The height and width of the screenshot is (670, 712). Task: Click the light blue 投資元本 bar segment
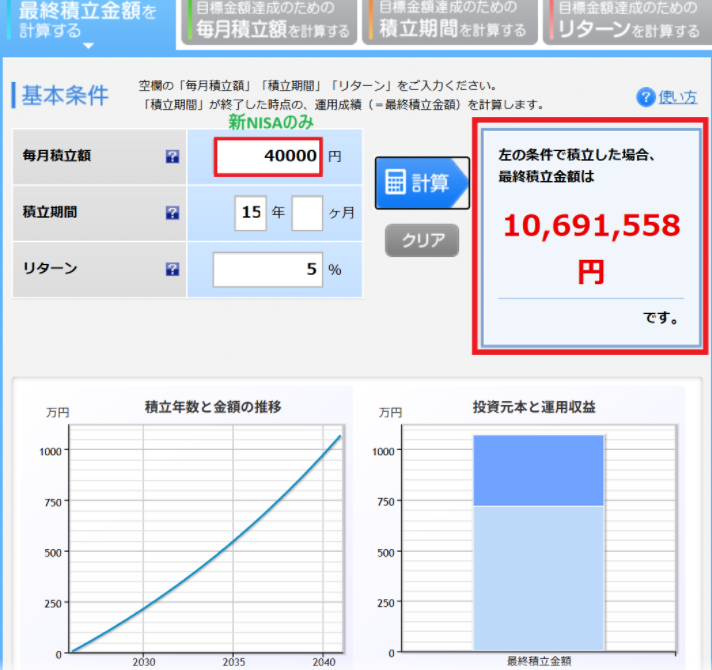[538, 578]
